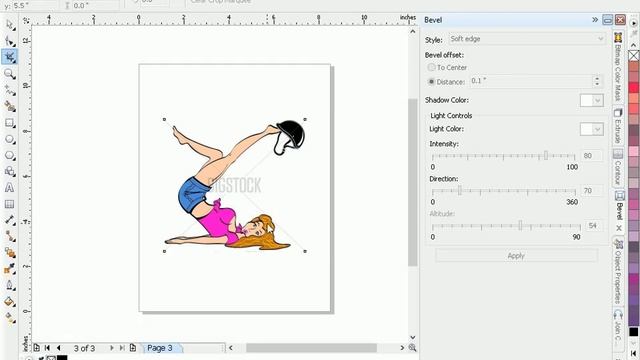Go to the previous page
Screen dimensions: 640x360
click(x=59, y=348)
